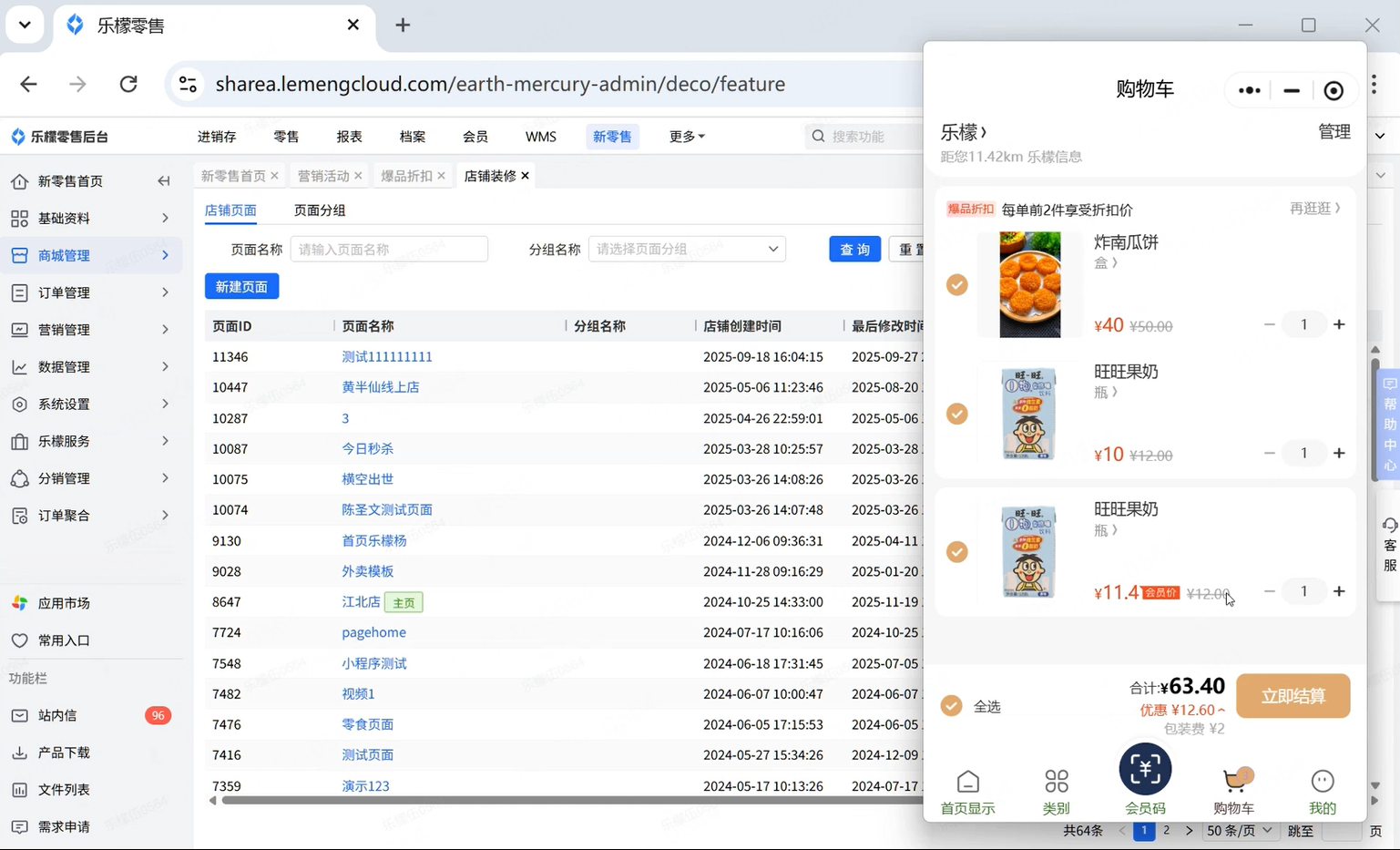The height and width of the screenshot is (850, 1400).
Task: Open the 报表 top menu
Action: point(349,137)
